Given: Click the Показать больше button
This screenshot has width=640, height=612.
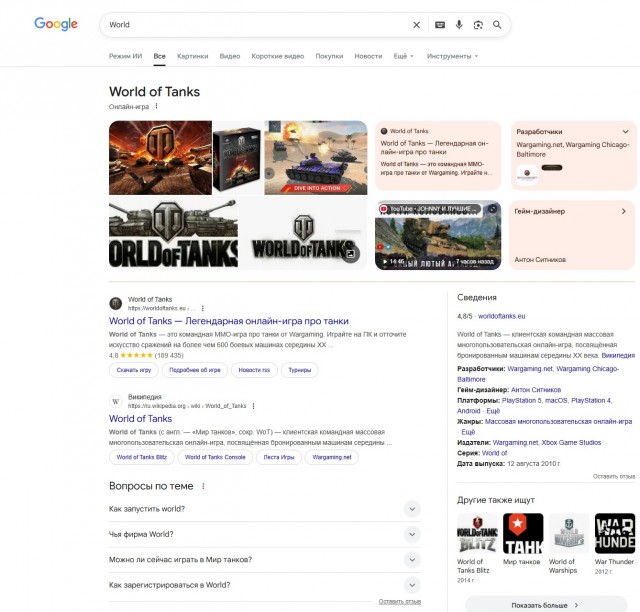Looking at the screenshot, I should [546, 605].
